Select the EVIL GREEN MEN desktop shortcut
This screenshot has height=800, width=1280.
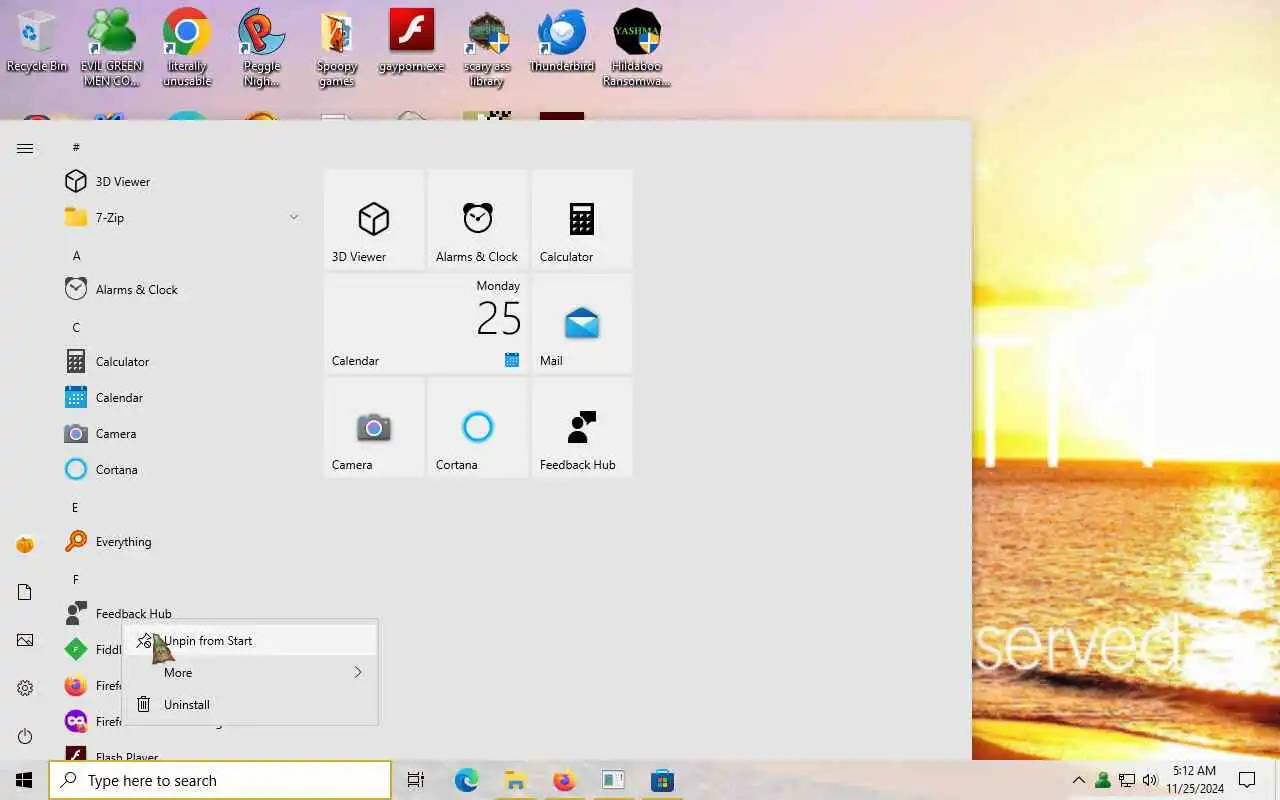[x=112, y=47]
